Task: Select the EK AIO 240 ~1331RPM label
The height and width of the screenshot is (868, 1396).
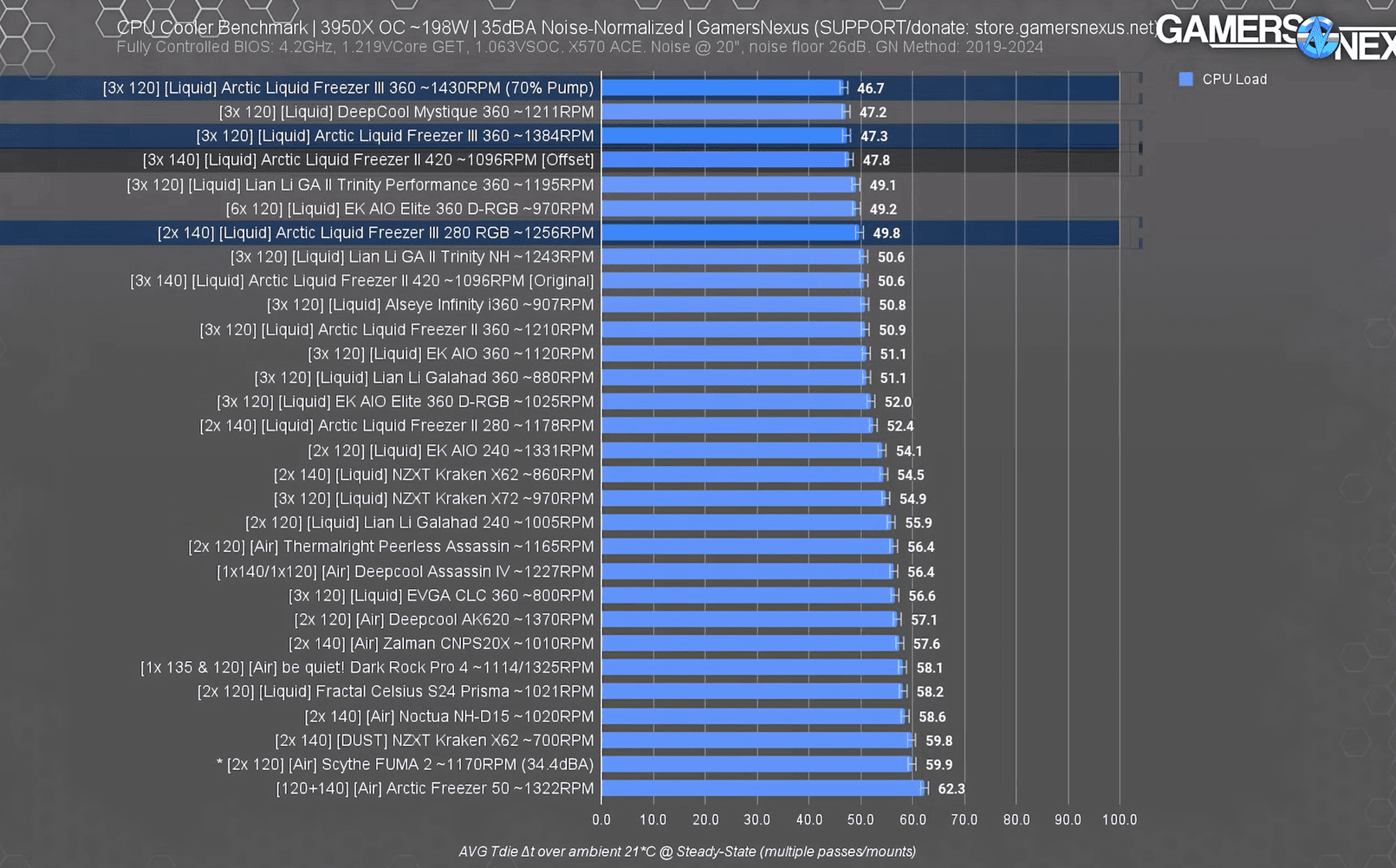Action: tap(451, 450)
